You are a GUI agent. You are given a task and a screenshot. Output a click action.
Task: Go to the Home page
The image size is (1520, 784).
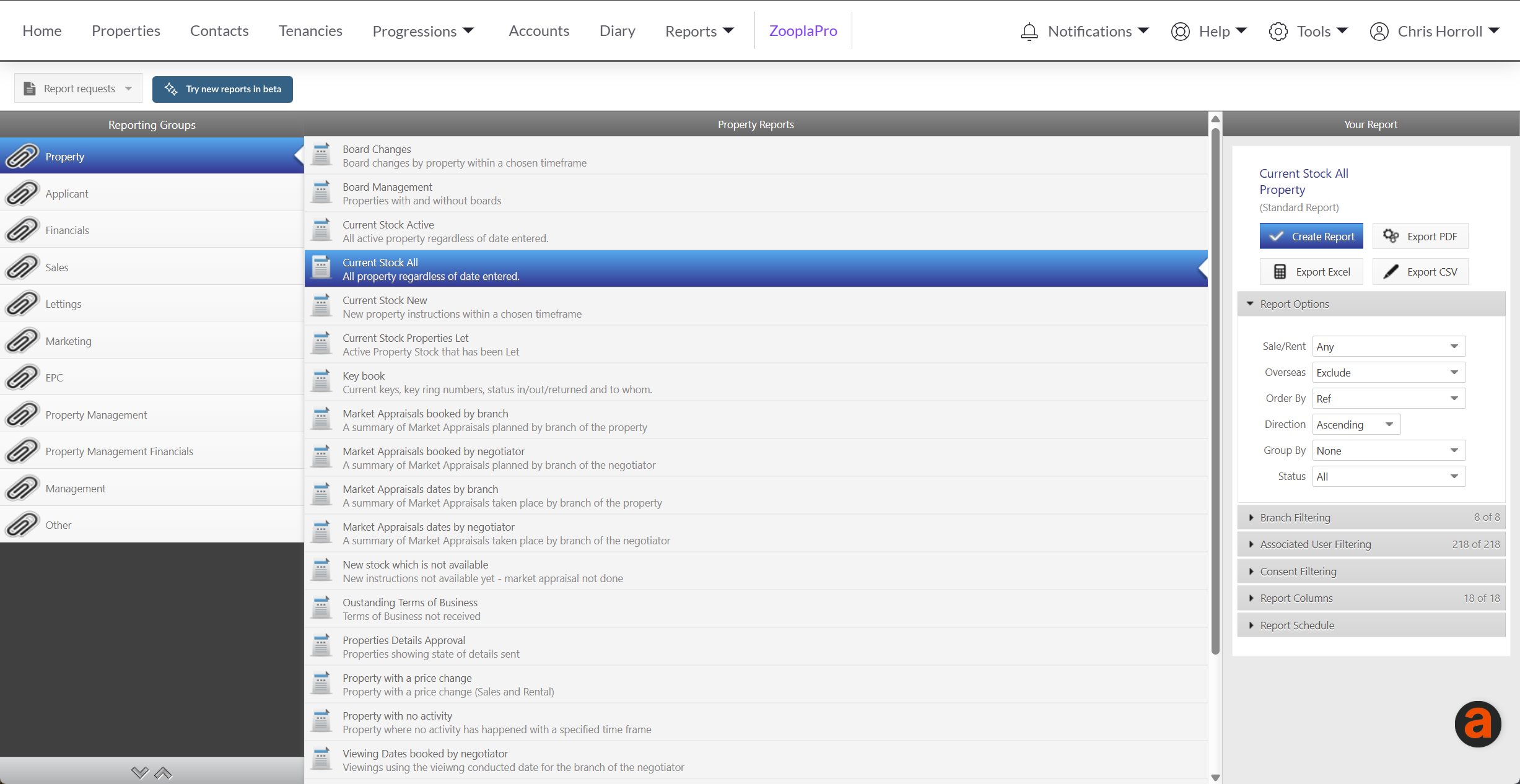pyautogui.click(x=42, y=31)
